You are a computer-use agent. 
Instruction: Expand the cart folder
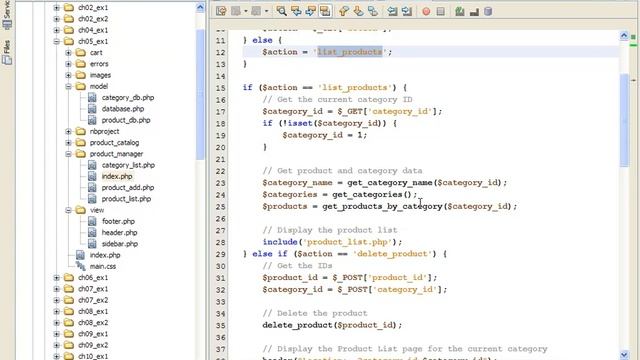coord(69,53)
